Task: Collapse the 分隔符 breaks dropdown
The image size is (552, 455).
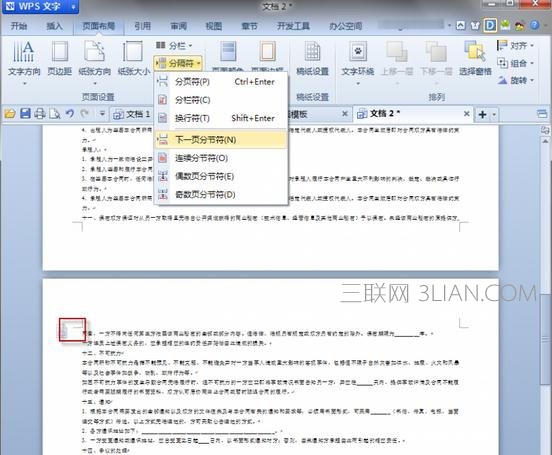Action: tap(178, 63)
